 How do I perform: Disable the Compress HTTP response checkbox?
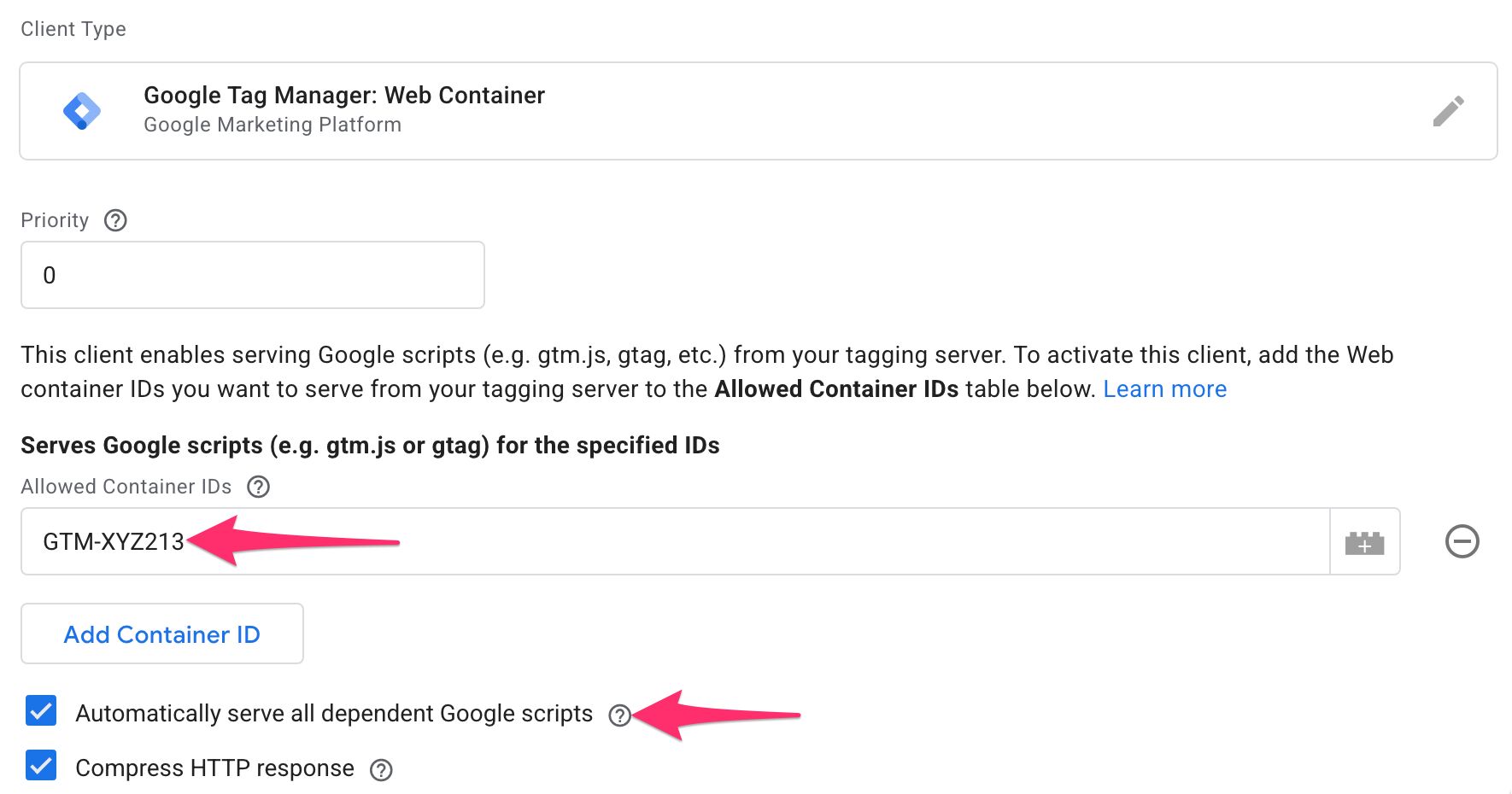point(41,766)
